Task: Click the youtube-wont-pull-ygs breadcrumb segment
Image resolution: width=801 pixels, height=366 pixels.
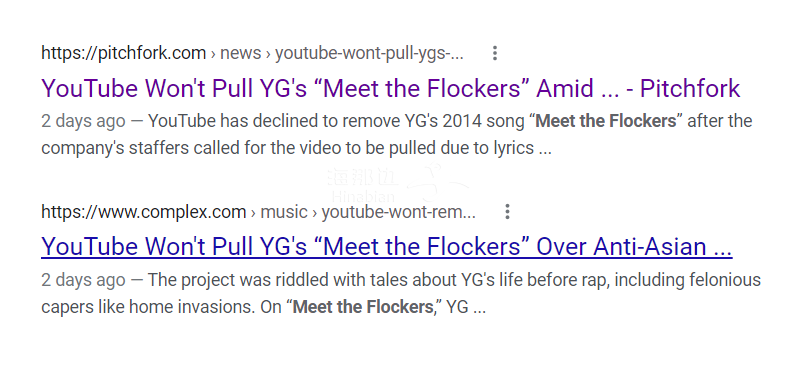Action: 369,53
